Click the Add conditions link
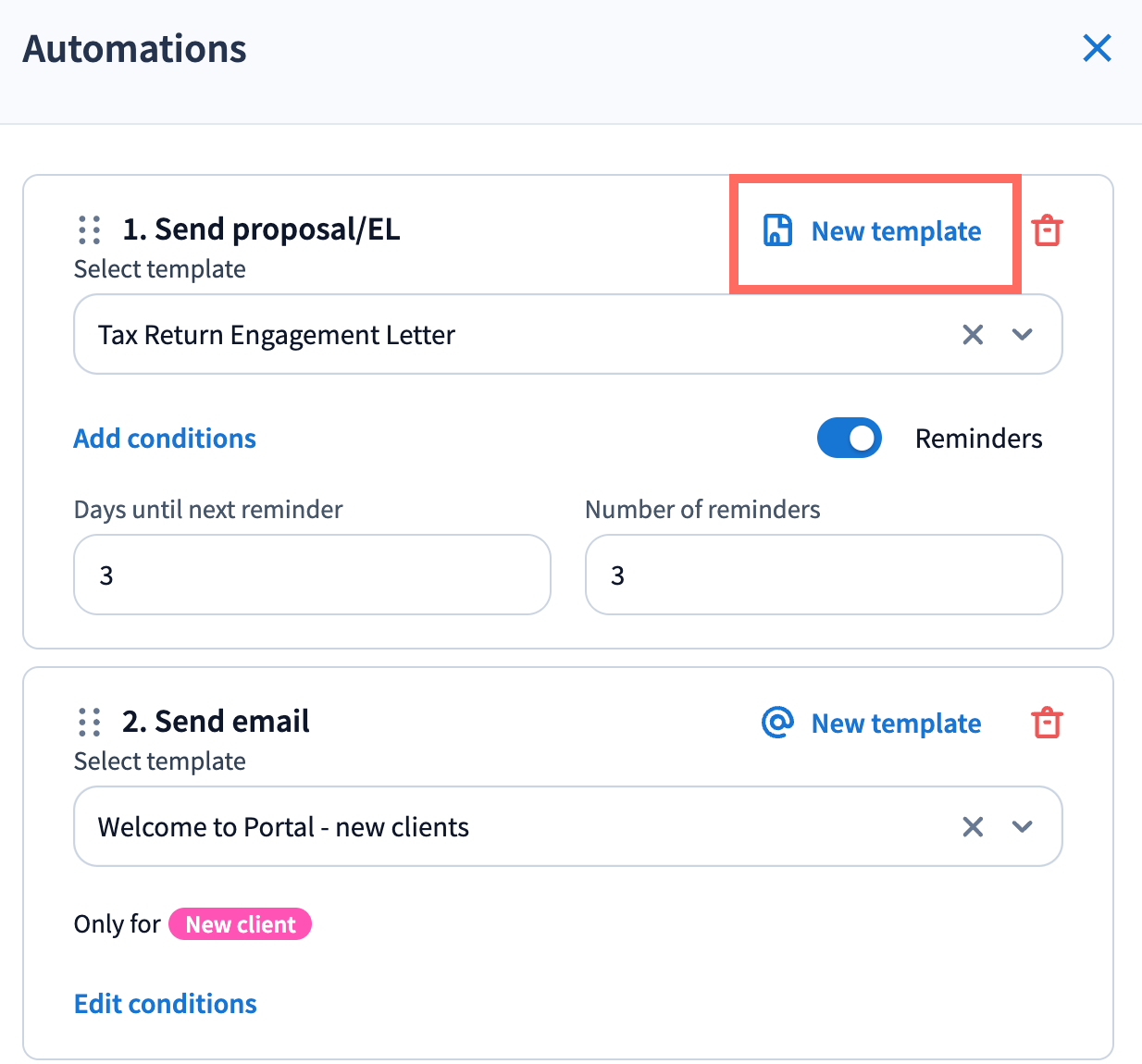The height and width of the screenshot is (1064, 1142). pos(165,439)
